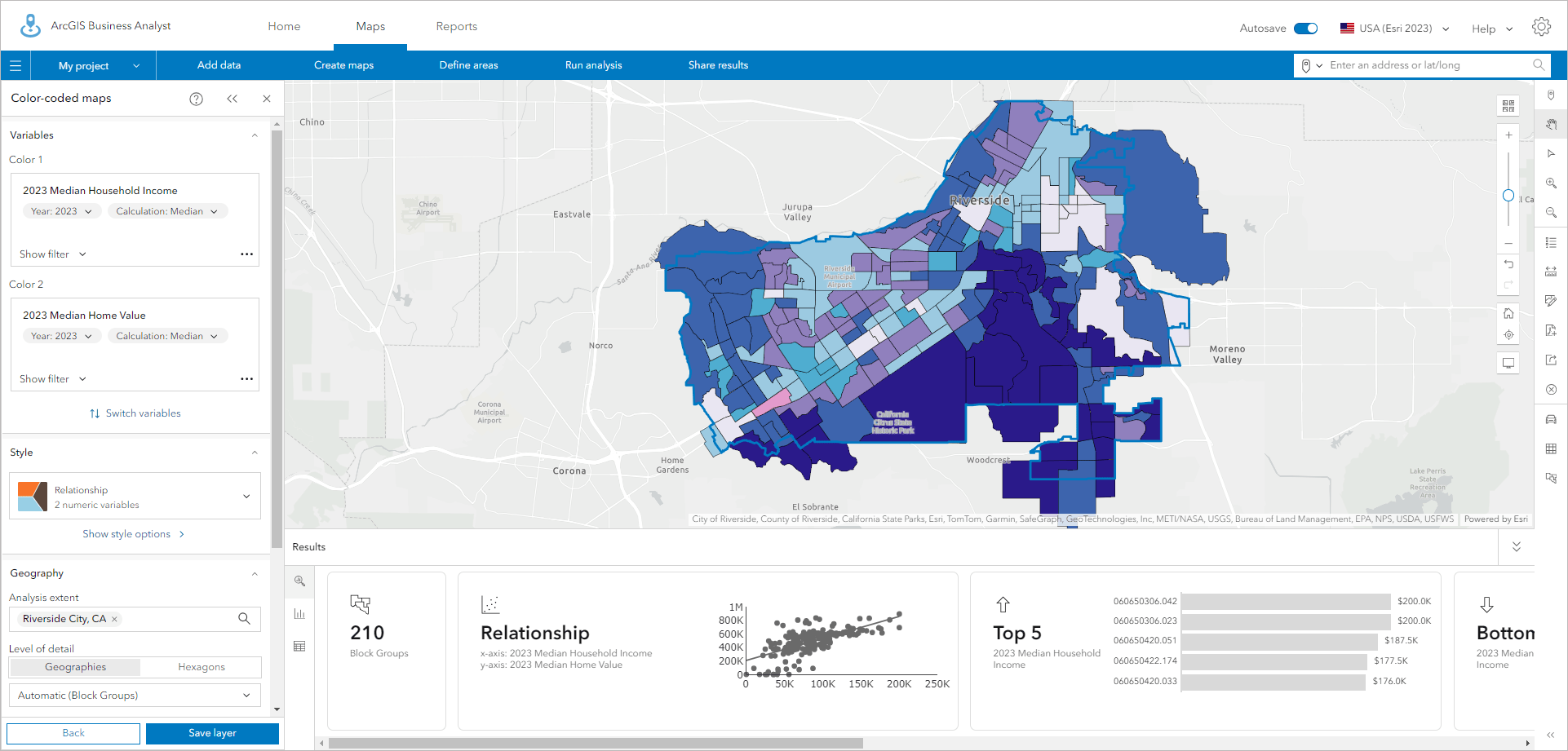The image size is (1568, 751).
Task: Open the map legend panel
Action: pos(1551,242)
